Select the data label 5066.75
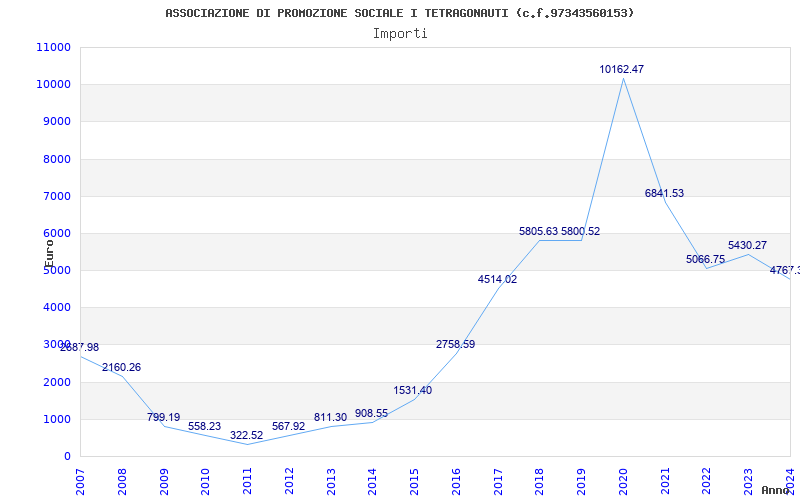Screen dimensions: 800x500 click(706, 259)
